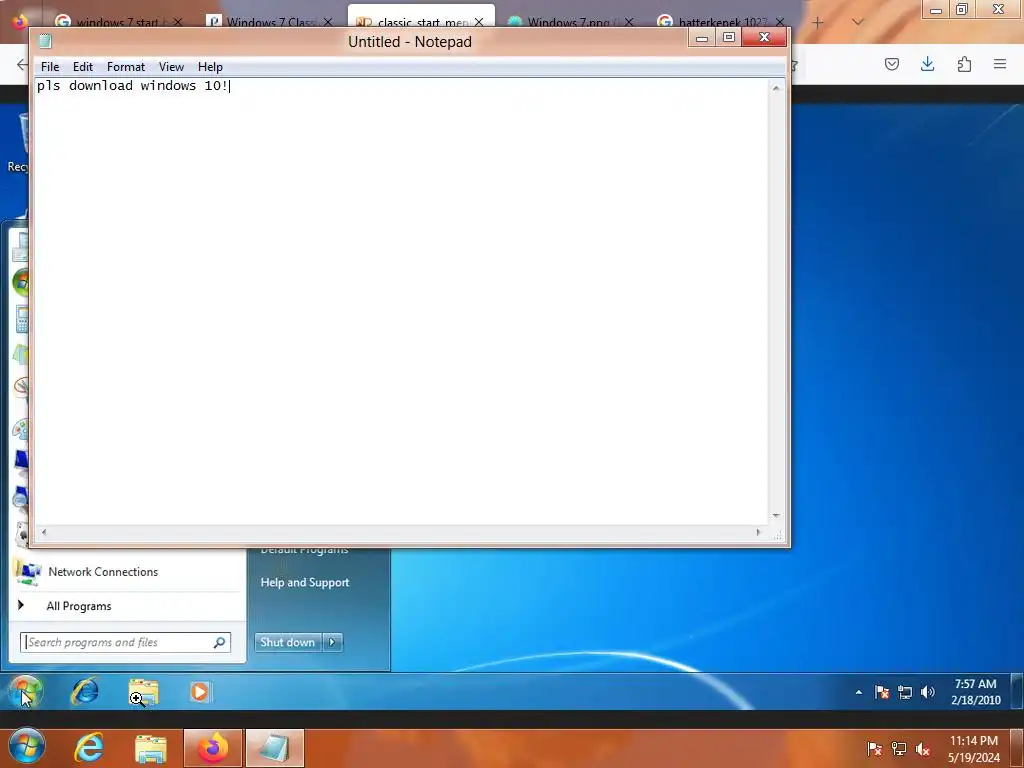The height and width of the screenshot is (768, 1024).
Task: Expand the Shut down options arrow
Action: [332, 643]
